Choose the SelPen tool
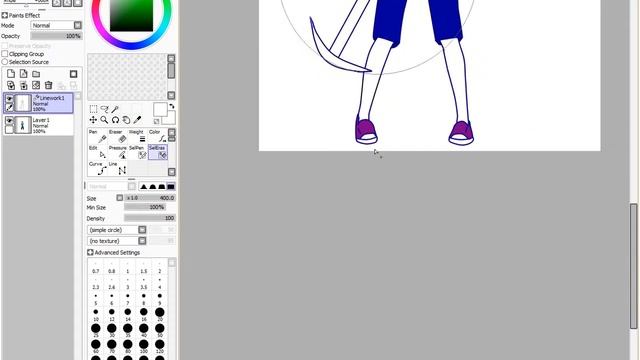This screenshot has height=360, width=640. point(138,152)
